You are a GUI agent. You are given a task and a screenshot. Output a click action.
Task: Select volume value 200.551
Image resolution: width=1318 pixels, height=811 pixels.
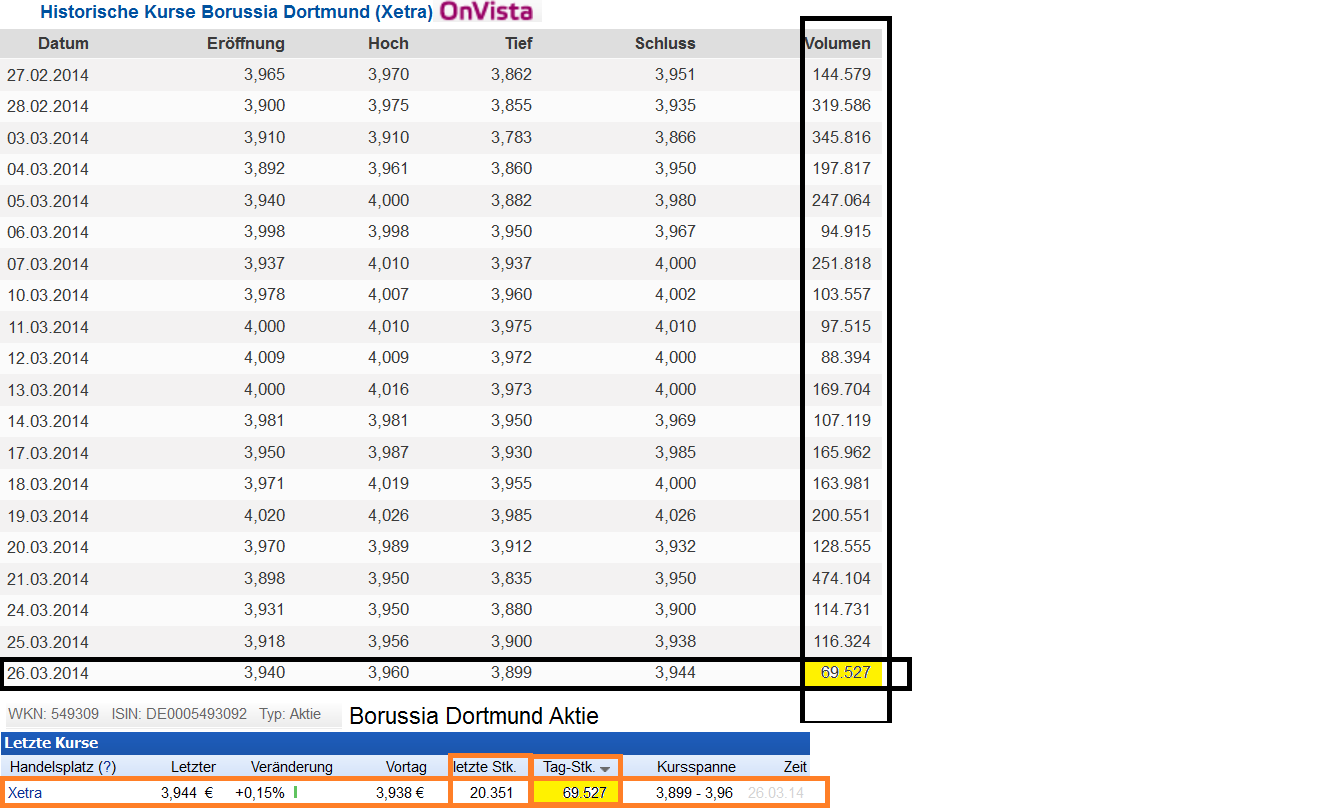point(841,515)
